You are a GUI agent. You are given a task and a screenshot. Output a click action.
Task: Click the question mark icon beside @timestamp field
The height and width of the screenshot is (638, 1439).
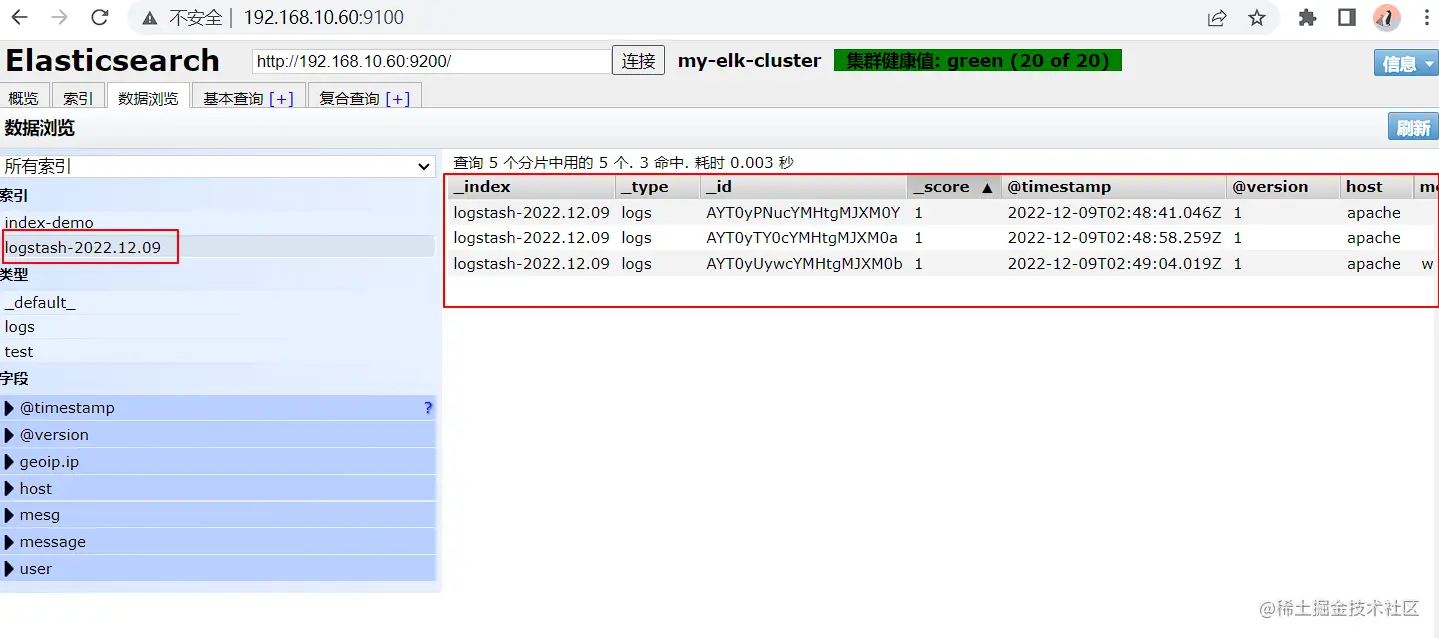(428, 407)
